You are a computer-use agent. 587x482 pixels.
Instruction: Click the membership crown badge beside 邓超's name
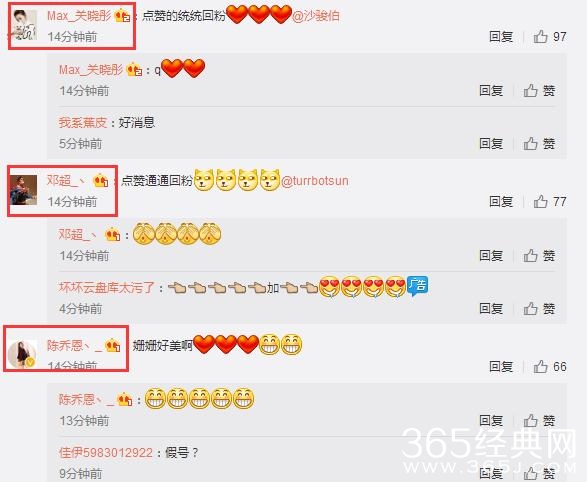coord(100,181)
